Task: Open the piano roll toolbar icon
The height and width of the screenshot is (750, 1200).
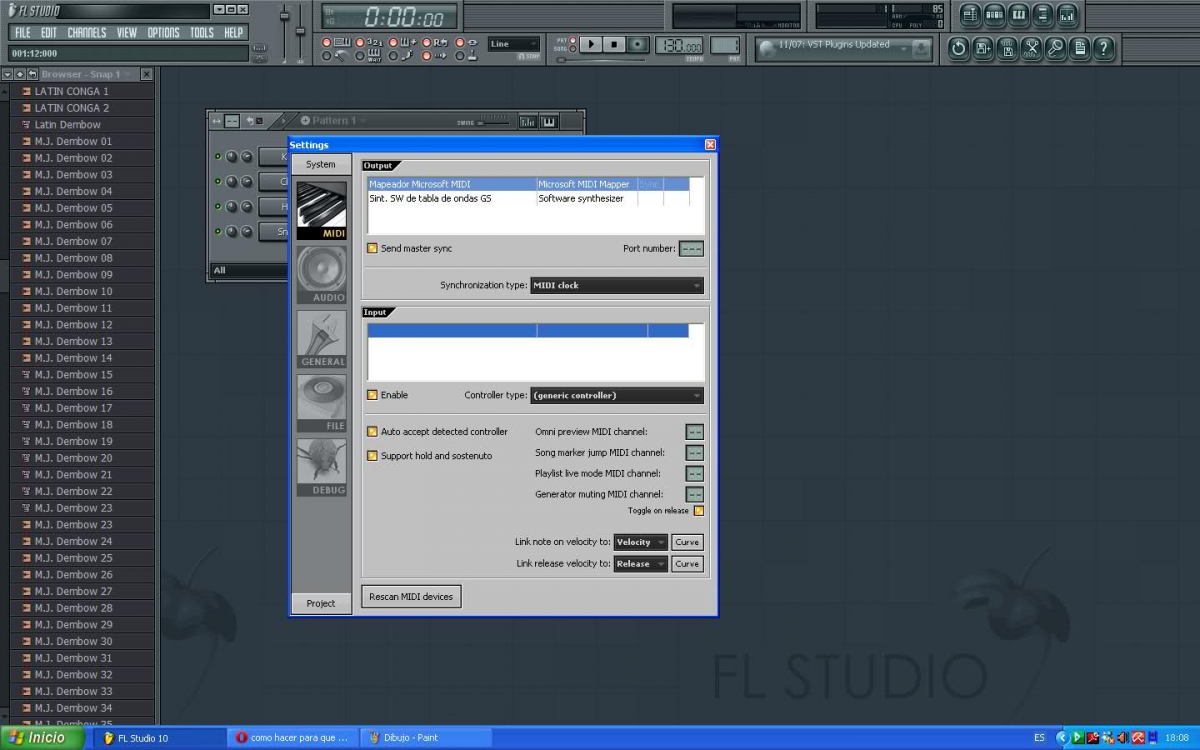Action: (1019, 15)
